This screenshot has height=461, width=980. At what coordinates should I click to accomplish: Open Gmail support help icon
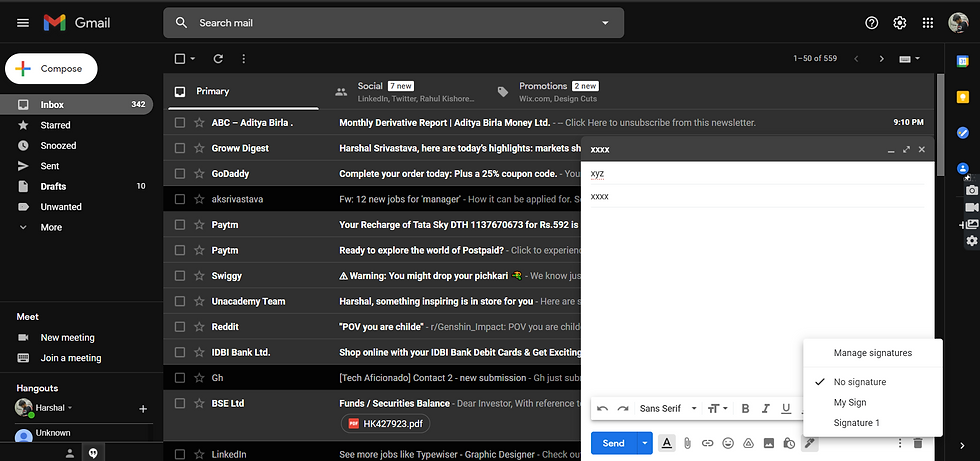[871, 23]
